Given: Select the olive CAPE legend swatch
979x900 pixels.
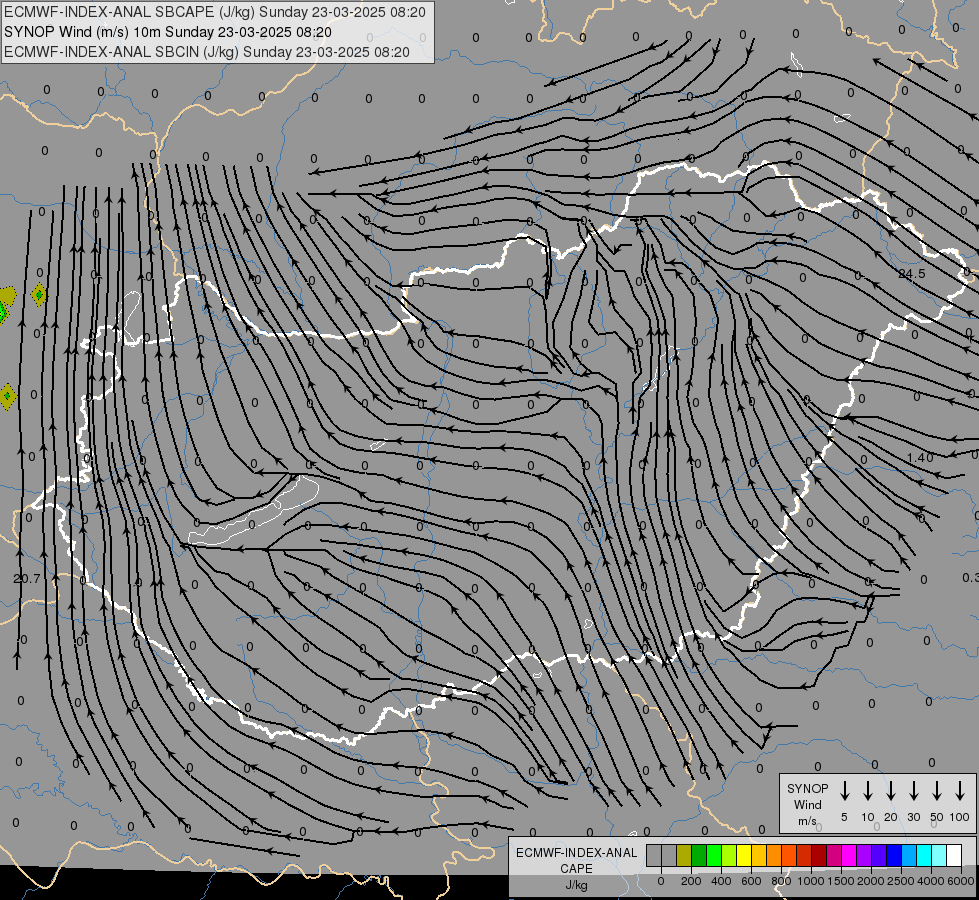Looking at the screenshot, I should tap(684, 855).
